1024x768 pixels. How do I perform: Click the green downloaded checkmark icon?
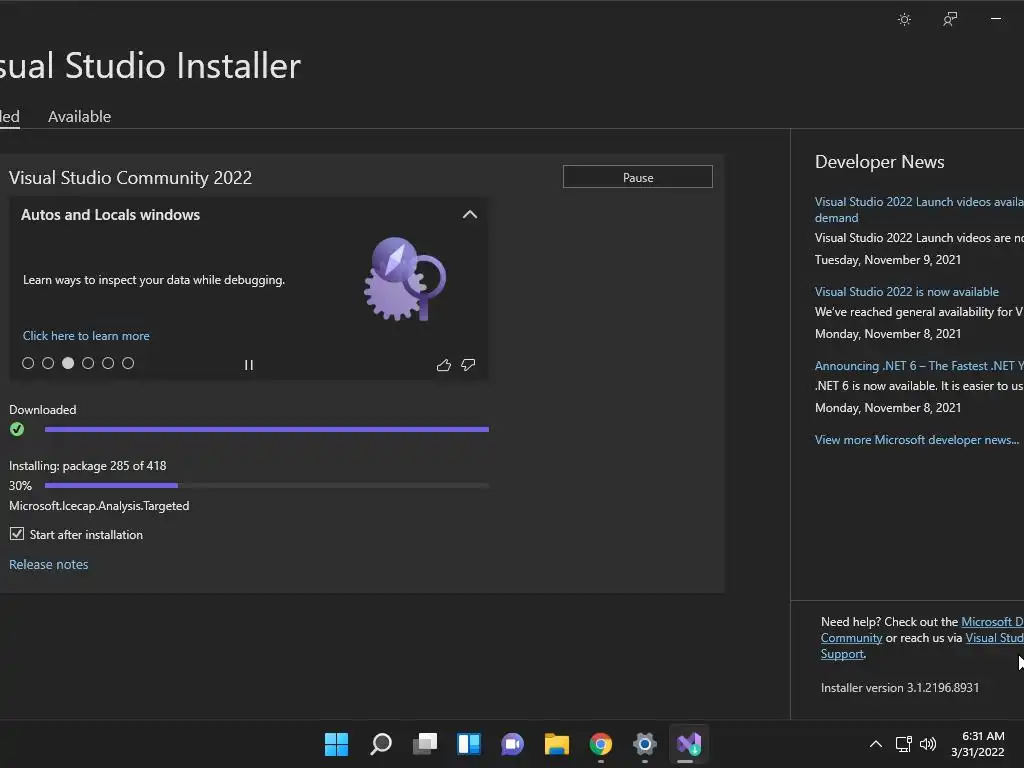tap(17, 429)
